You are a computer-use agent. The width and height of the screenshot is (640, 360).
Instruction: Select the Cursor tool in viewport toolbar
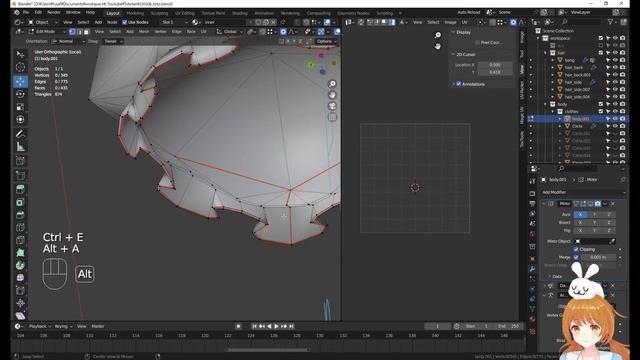[x=20, y=67]
